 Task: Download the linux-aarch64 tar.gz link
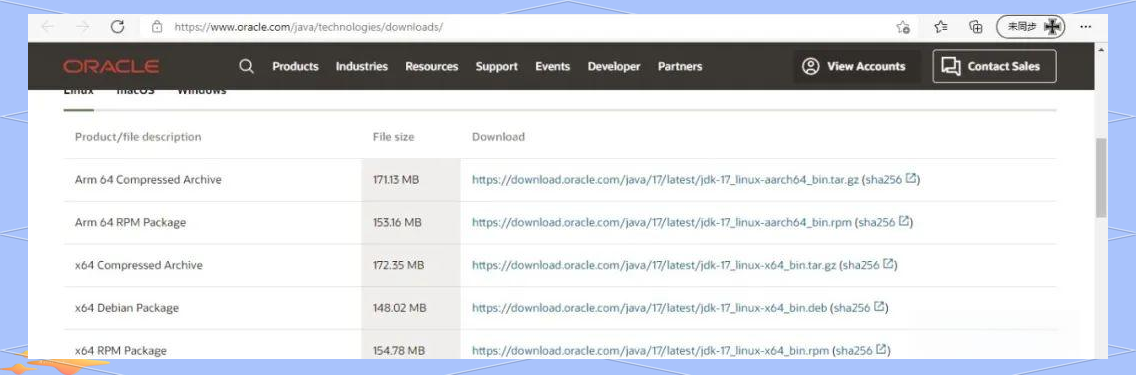tap(665, 180)
